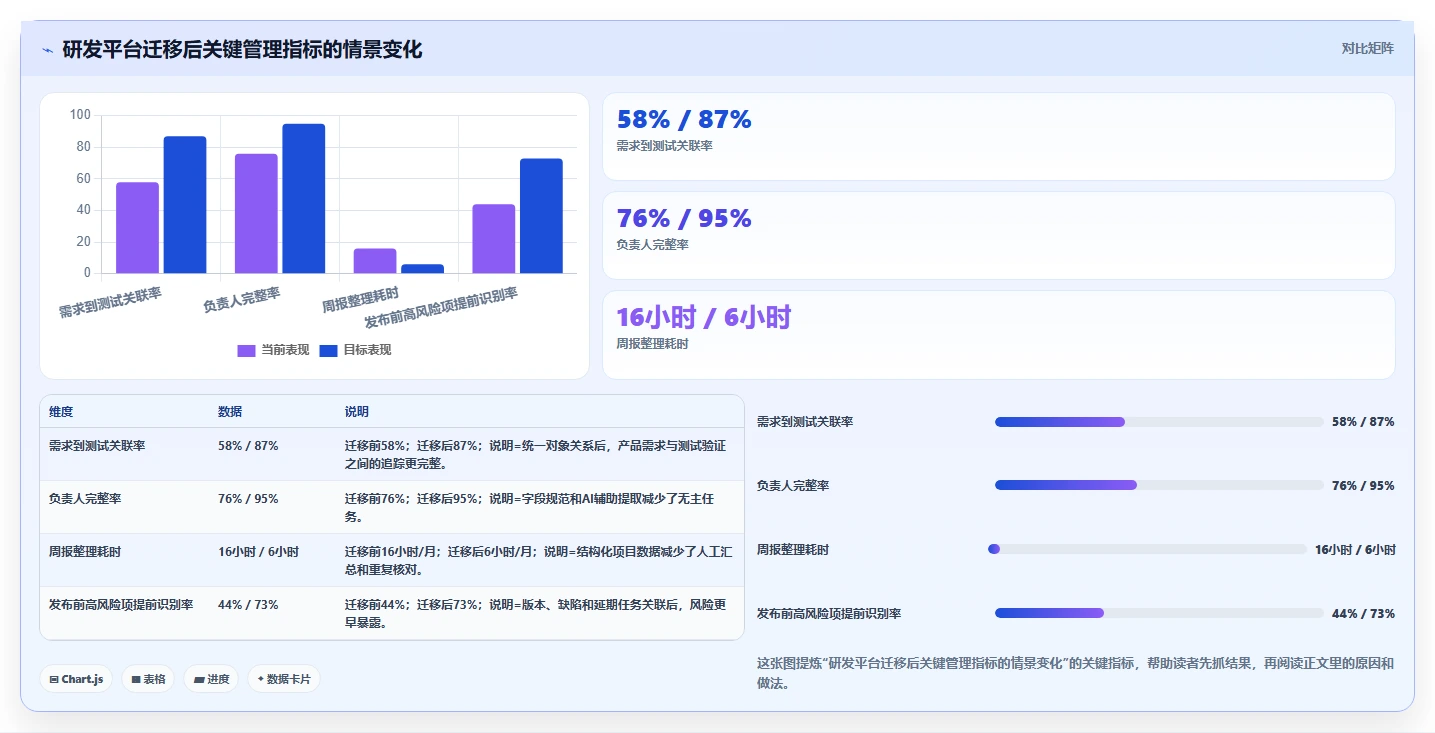
Task: Click the 需求到测试关联率 progress bar
Action: (1159, 422)
